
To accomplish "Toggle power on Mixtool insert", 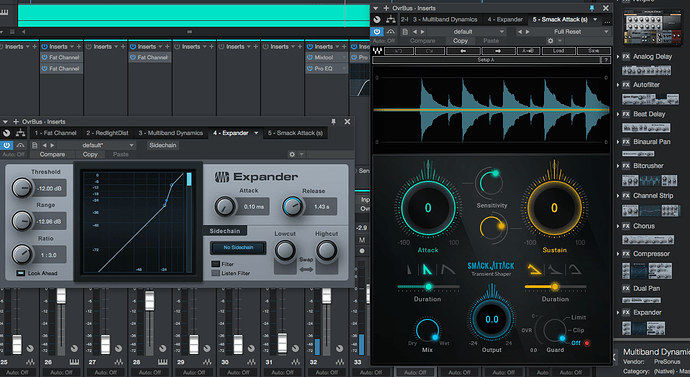I will click(309, 58).
